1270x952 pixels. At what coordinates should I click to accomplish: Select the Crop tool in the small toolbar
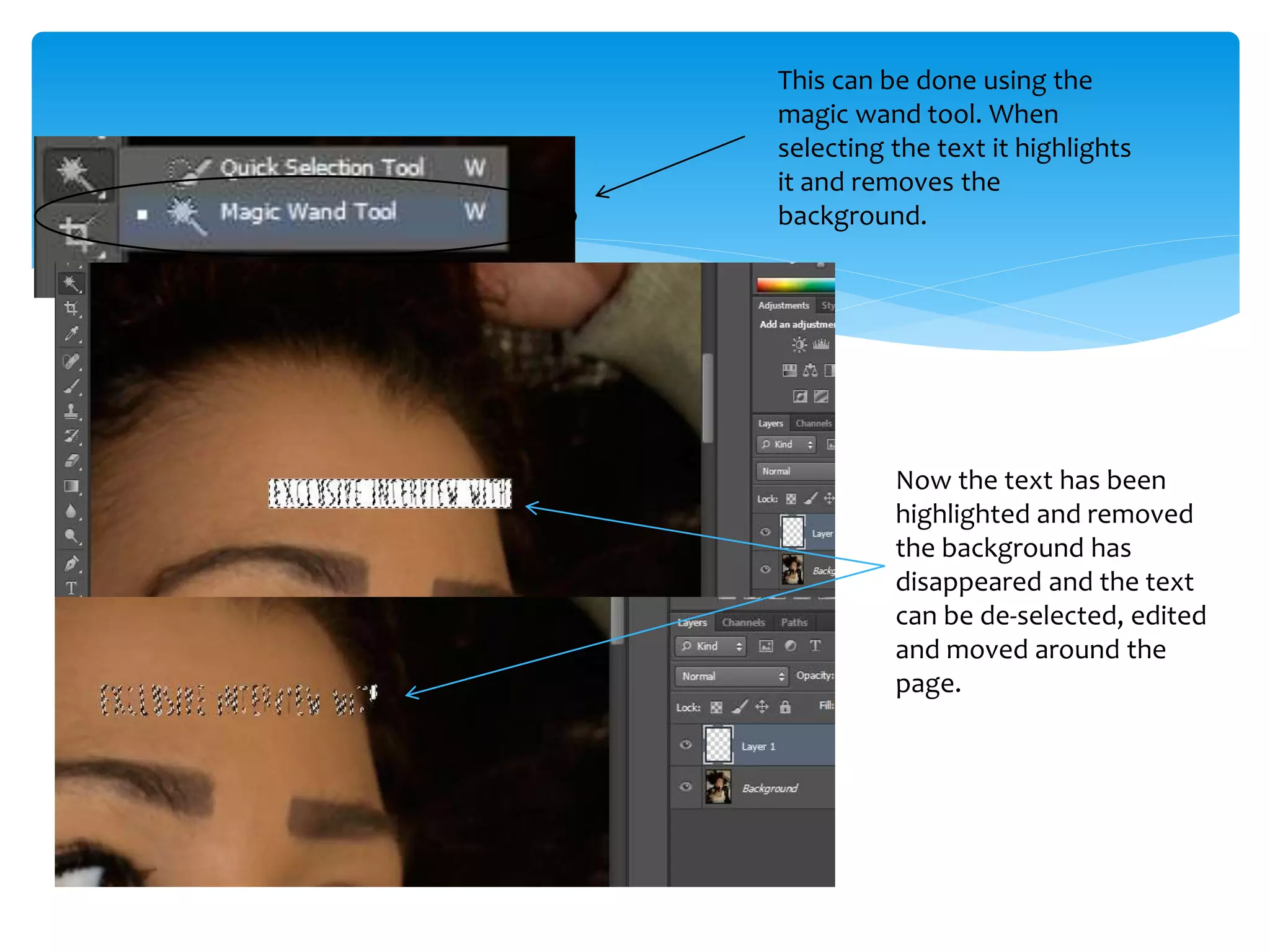[x=71, y=309]
